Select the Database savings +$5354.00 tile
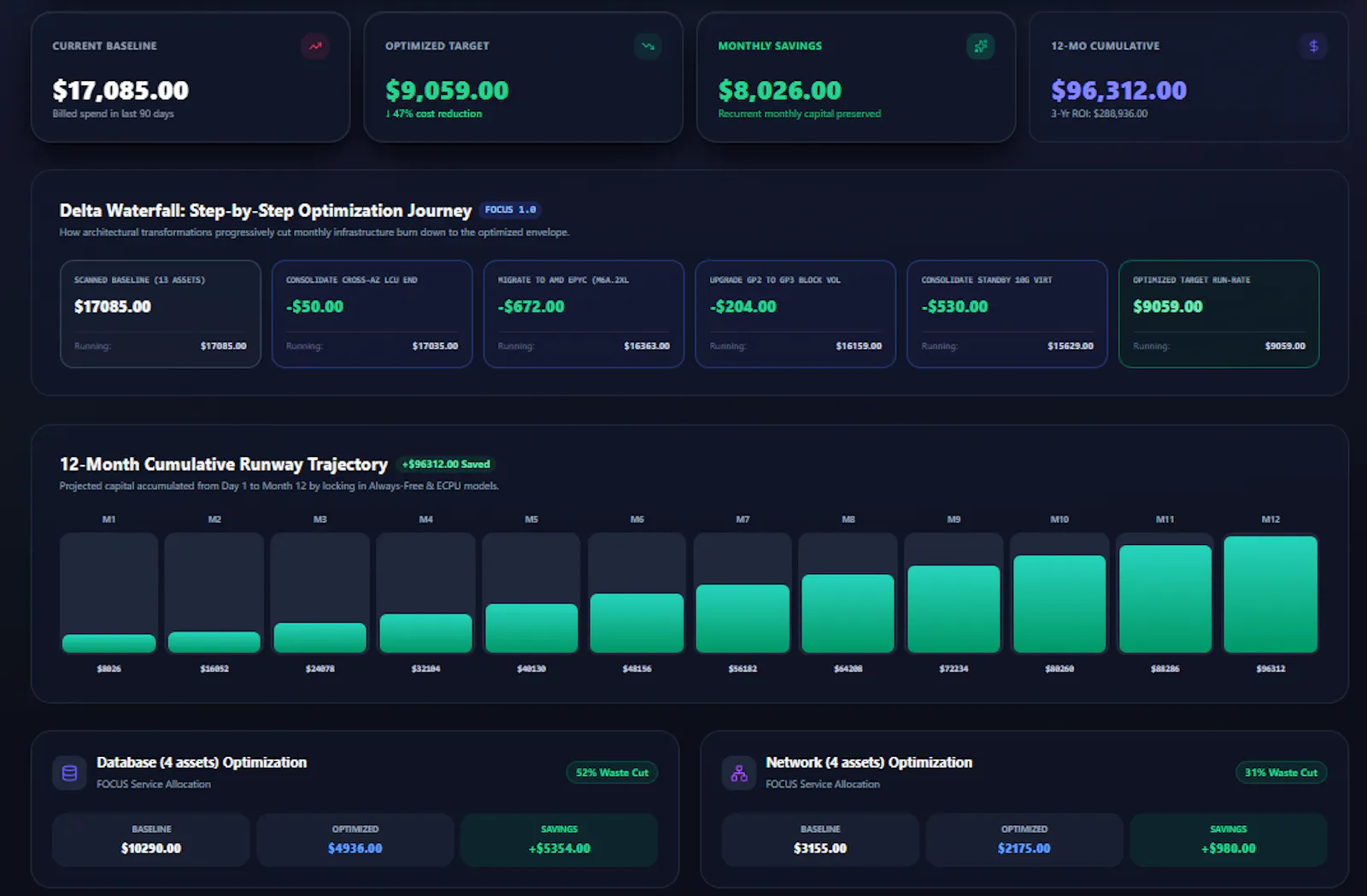 click(560, 840)
